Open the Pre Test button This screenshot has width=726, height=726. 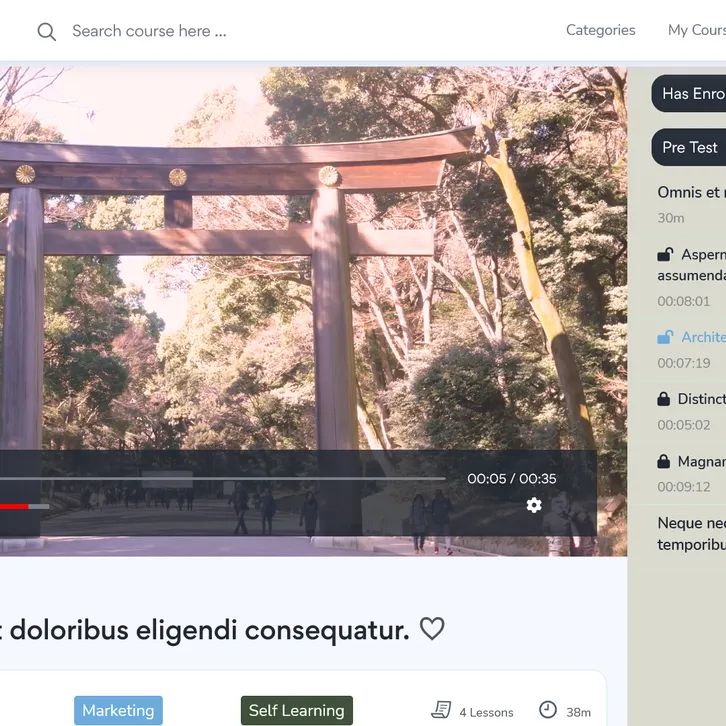point(689,147)
